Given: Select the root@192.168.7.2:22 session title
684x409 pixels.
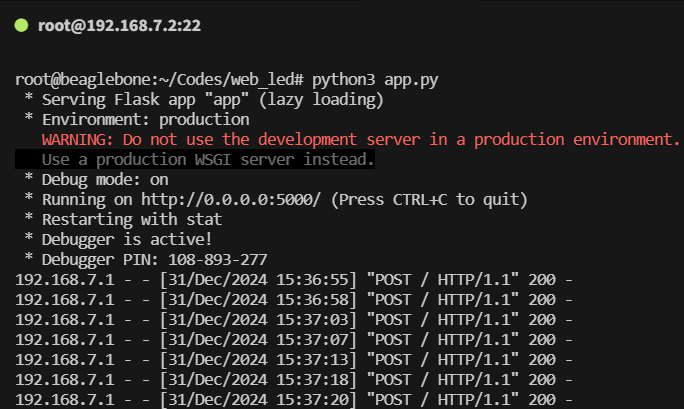Looking at the screenshot, I should pyautogui.click(x=120, y=26).
